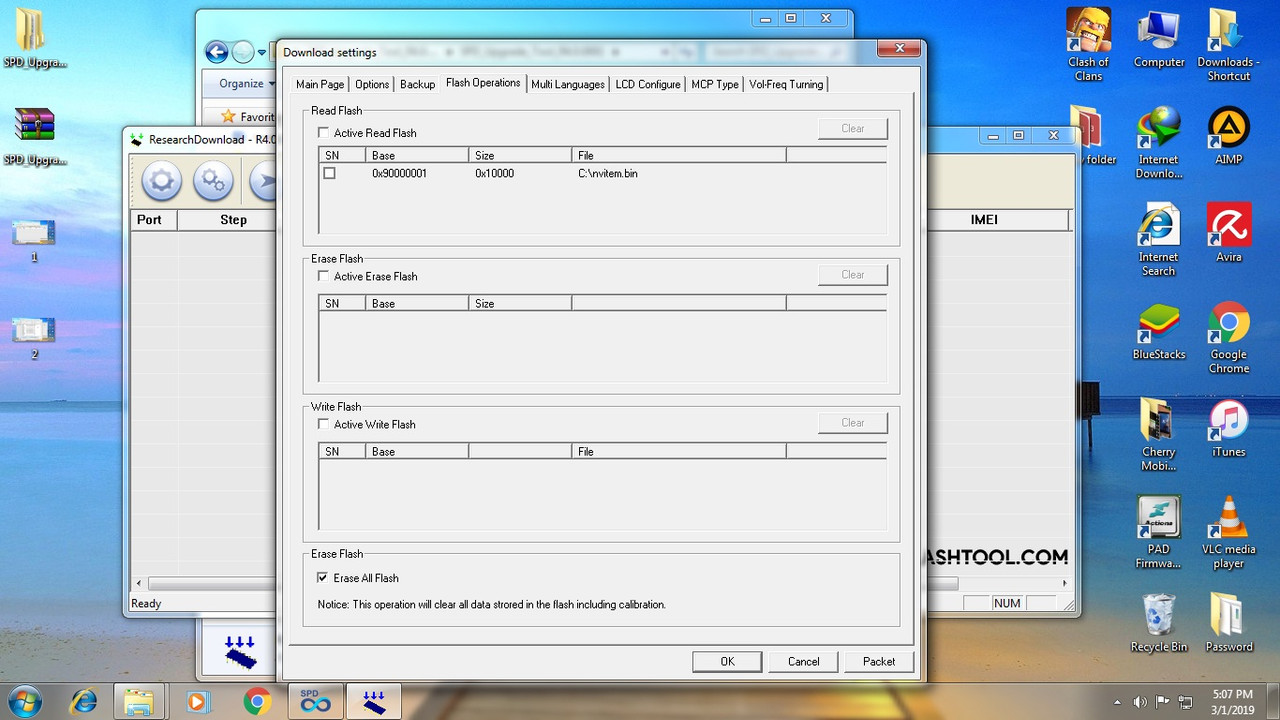Switch to Main Page tab

tap(320, 84)
